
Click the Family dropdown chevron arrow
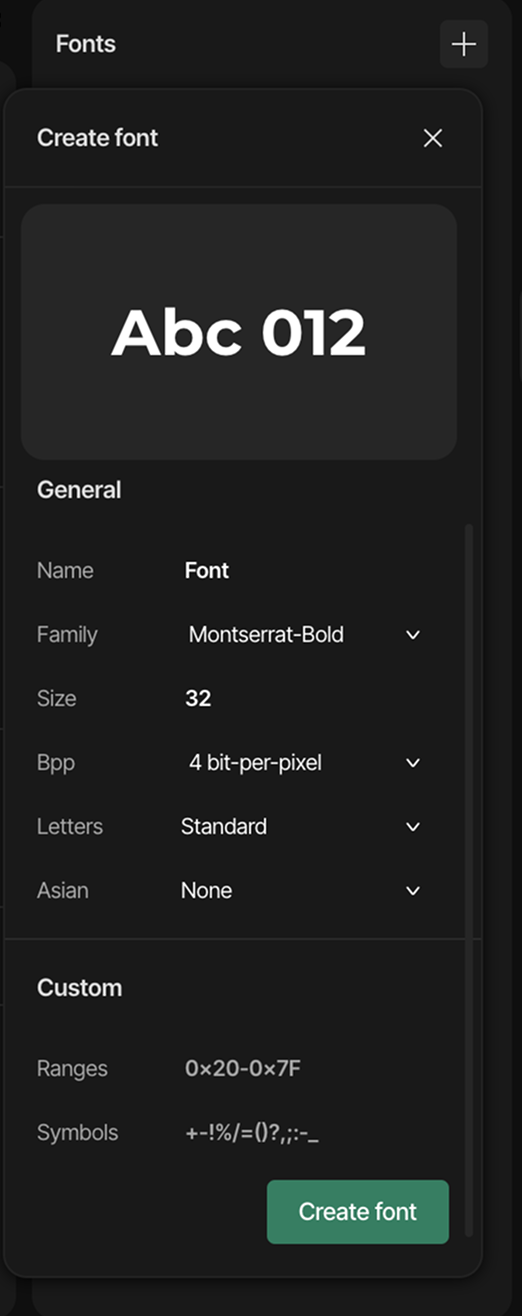pyautogui.click(x=413, y=635)
